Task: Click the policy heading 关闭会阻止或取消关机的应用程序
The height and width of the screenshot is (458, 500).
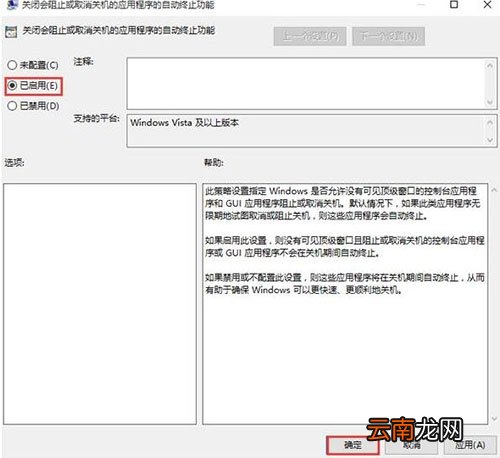Action: (x=119, y=31)
